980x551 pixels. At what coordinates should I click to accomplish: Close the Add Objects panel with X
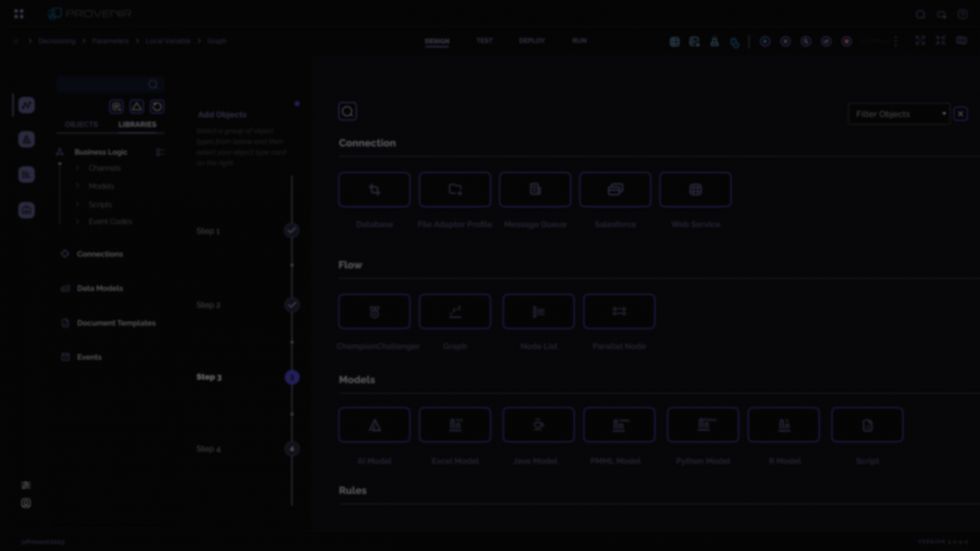tap(961, 114)
